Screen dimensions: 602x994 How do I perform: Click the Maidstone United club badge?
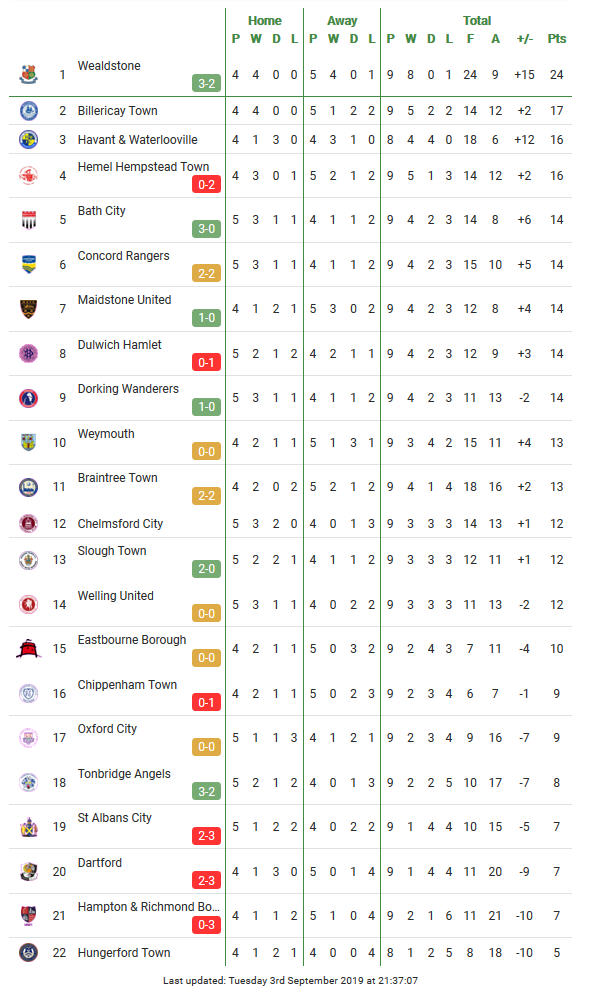point(29,309)
